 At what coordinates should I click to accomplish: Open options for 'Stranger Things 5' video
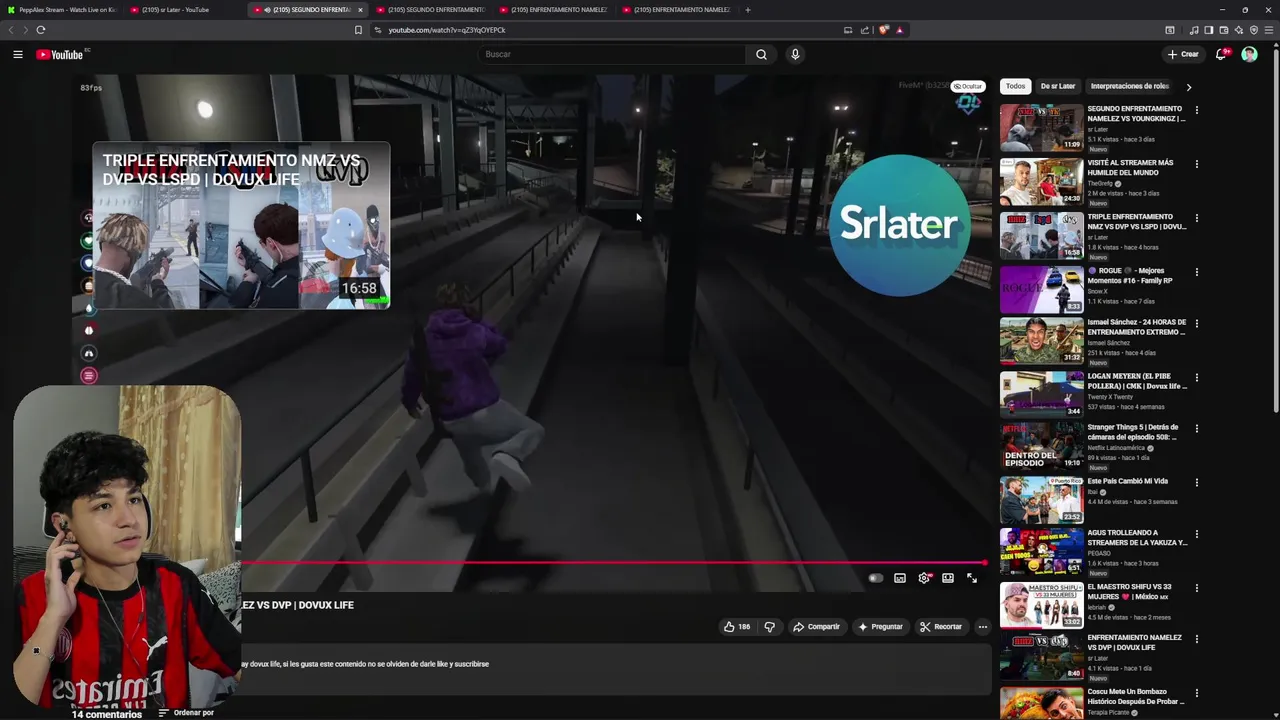[1196, 429]
